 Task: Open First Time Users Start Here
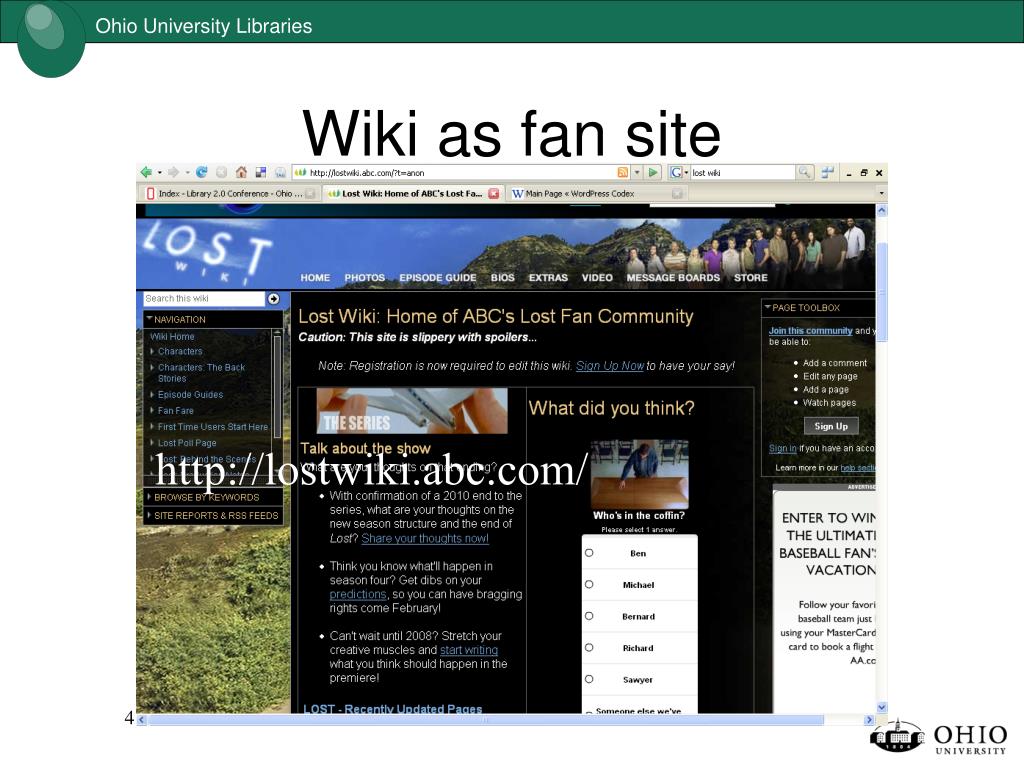(x=212, y=426)
